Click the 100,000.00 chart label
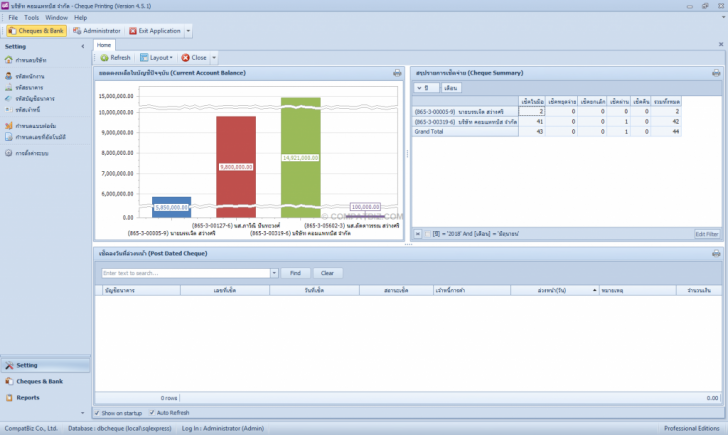Screen dimensions: 728x435 (x=365, y=207)
